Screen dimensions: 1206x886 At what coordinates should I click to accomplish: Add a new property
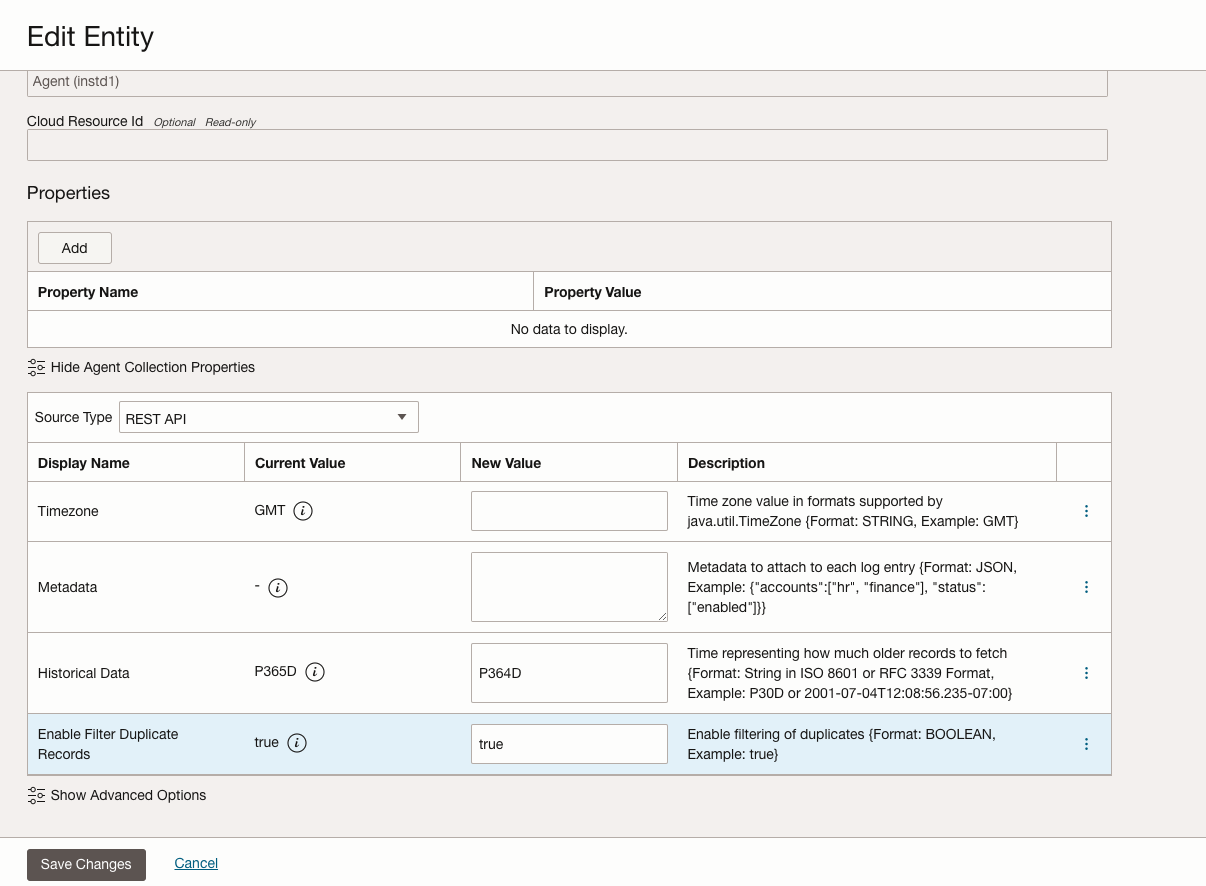74,247
